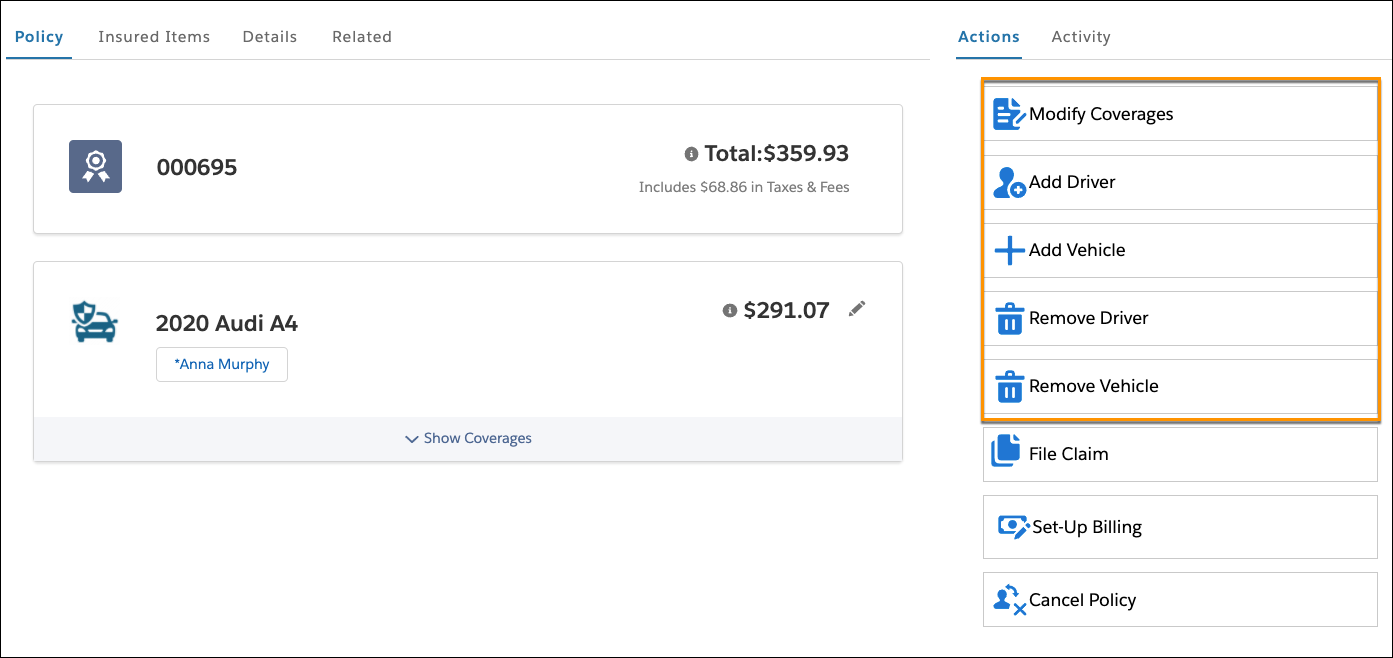
Task: Click the Cancel Policy action
Action: coord(1083,599)
